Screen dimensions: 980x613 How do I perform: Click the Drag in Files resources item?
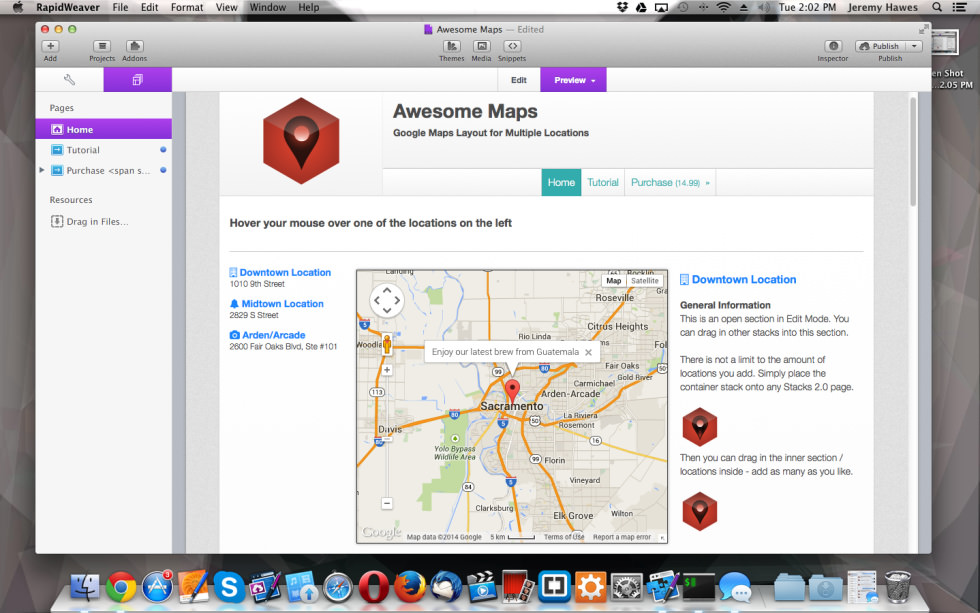click(x=89, y=221)
